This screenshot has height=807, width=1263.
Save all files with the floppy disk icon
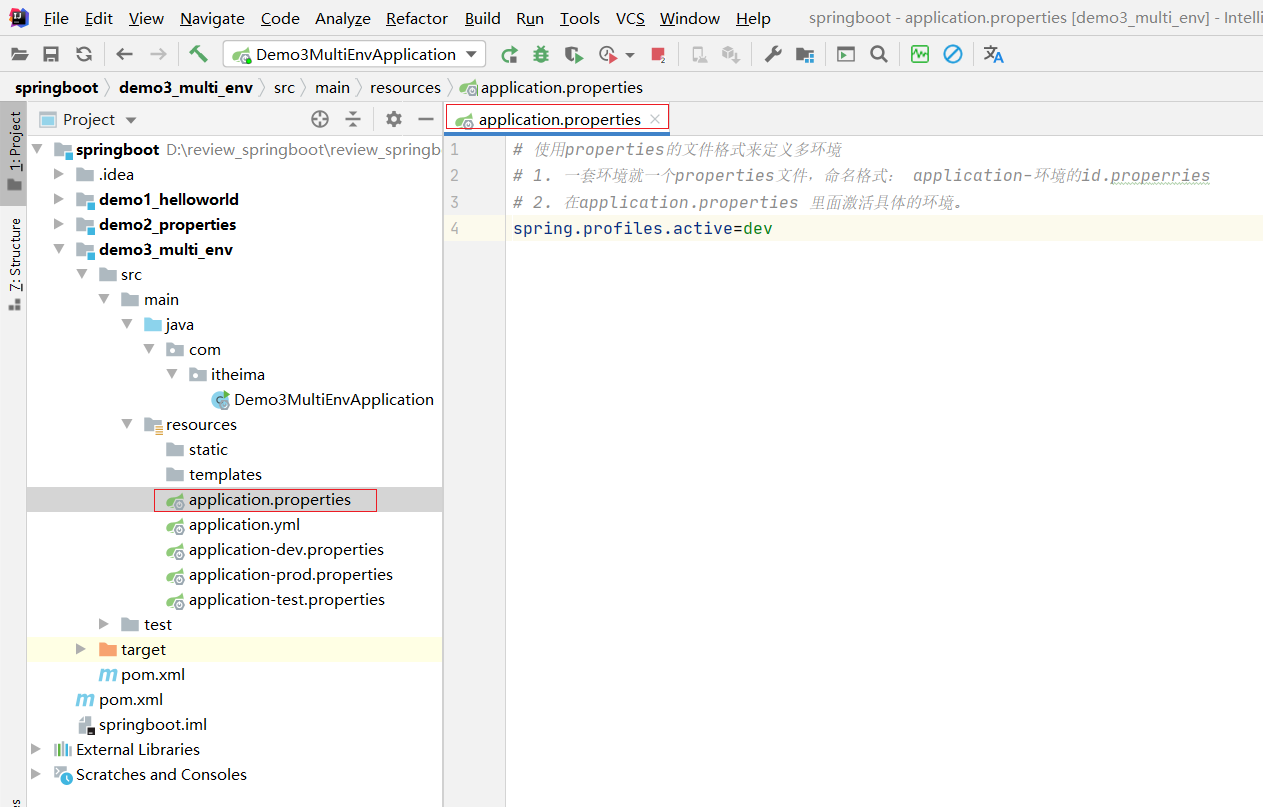51,54
